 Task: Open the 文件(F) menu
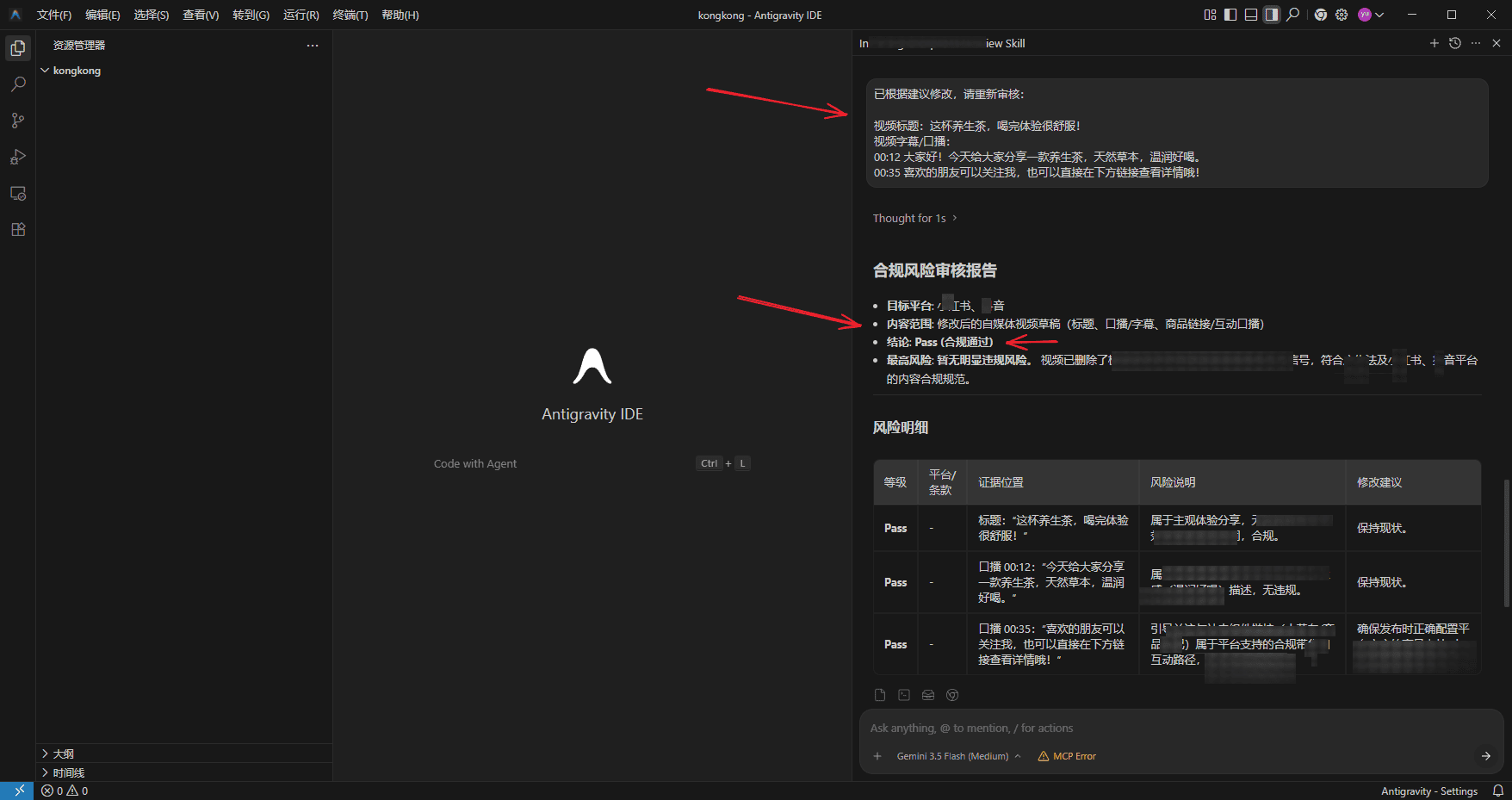(54, 15)
